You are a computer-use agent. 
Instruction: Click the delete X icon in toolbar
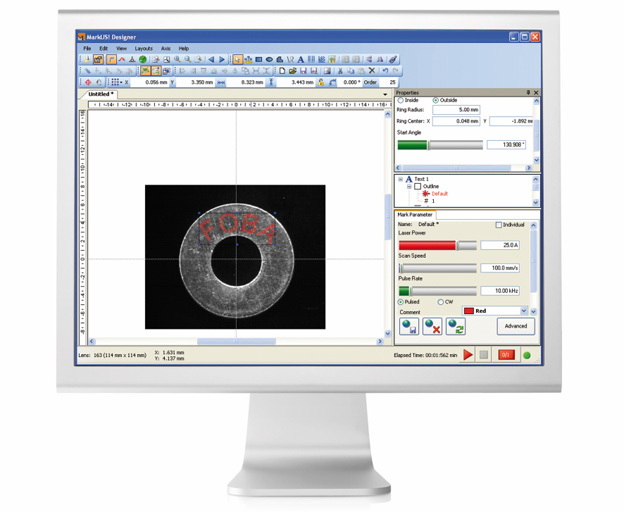click(x=372, y=71)
